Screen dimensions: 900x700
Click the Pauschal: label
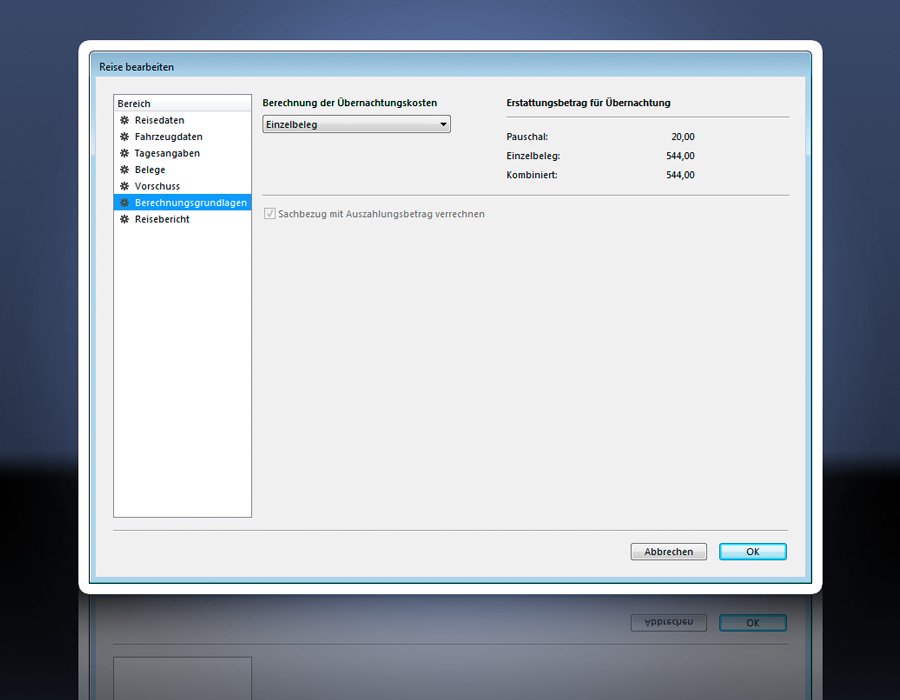pyautogui.click(x=527, y=137)
